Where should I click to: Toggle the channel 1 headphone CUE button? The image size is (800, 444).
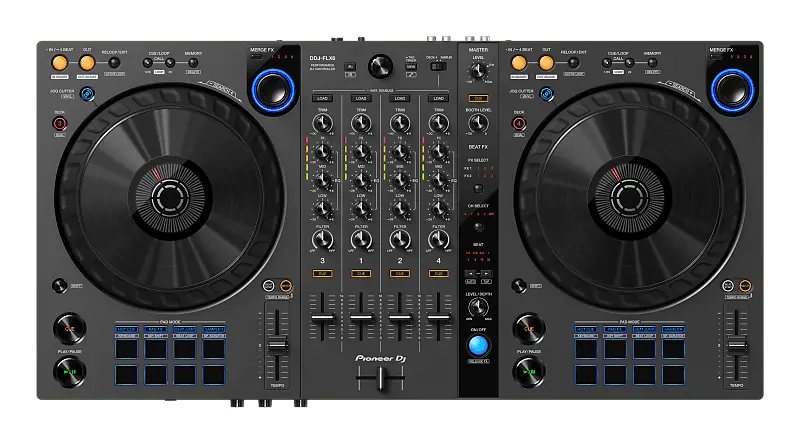[x=362, y=273]
